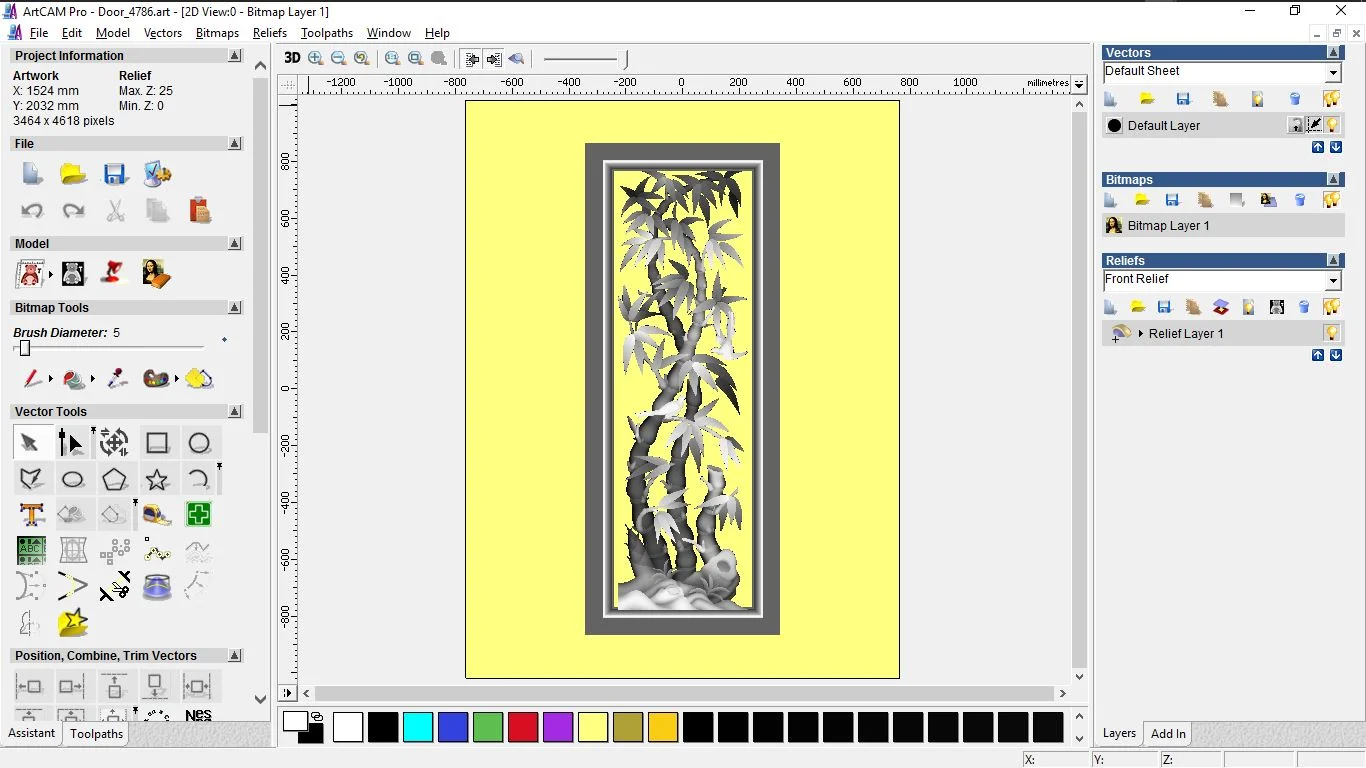1366x768 pixels.
Task: Select the star shape vector tool
Action: point(156,479)
